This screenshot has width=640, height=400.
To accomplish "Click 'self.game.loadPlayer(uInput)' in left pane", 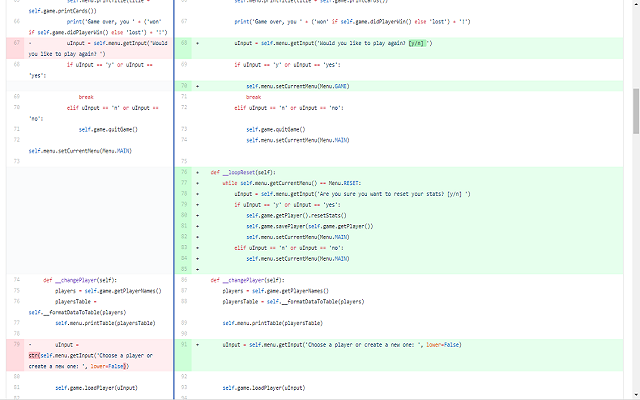I will [96, 388].
